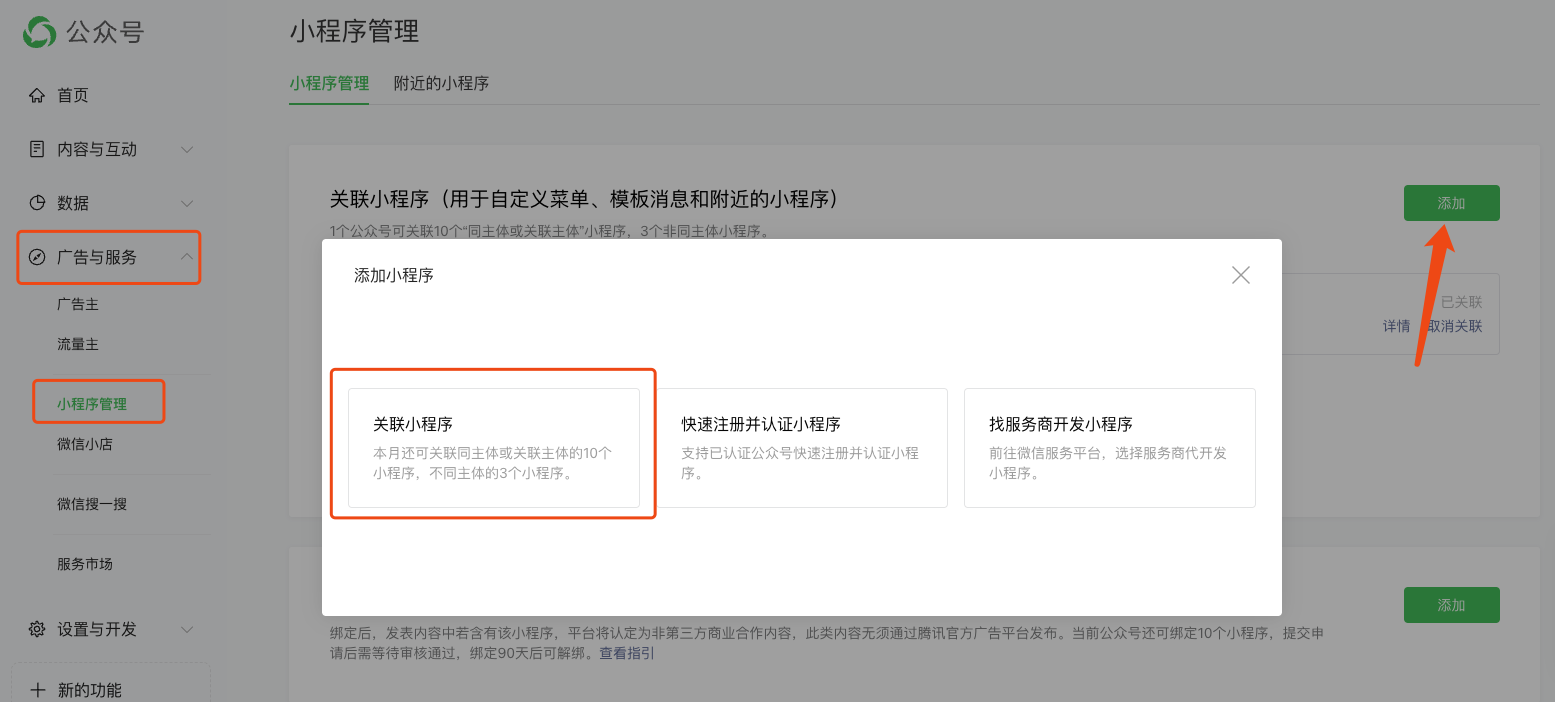Screen dimensions: 1555x702
Task: Click the document icon beside 内容与互动
Action: 37,149
